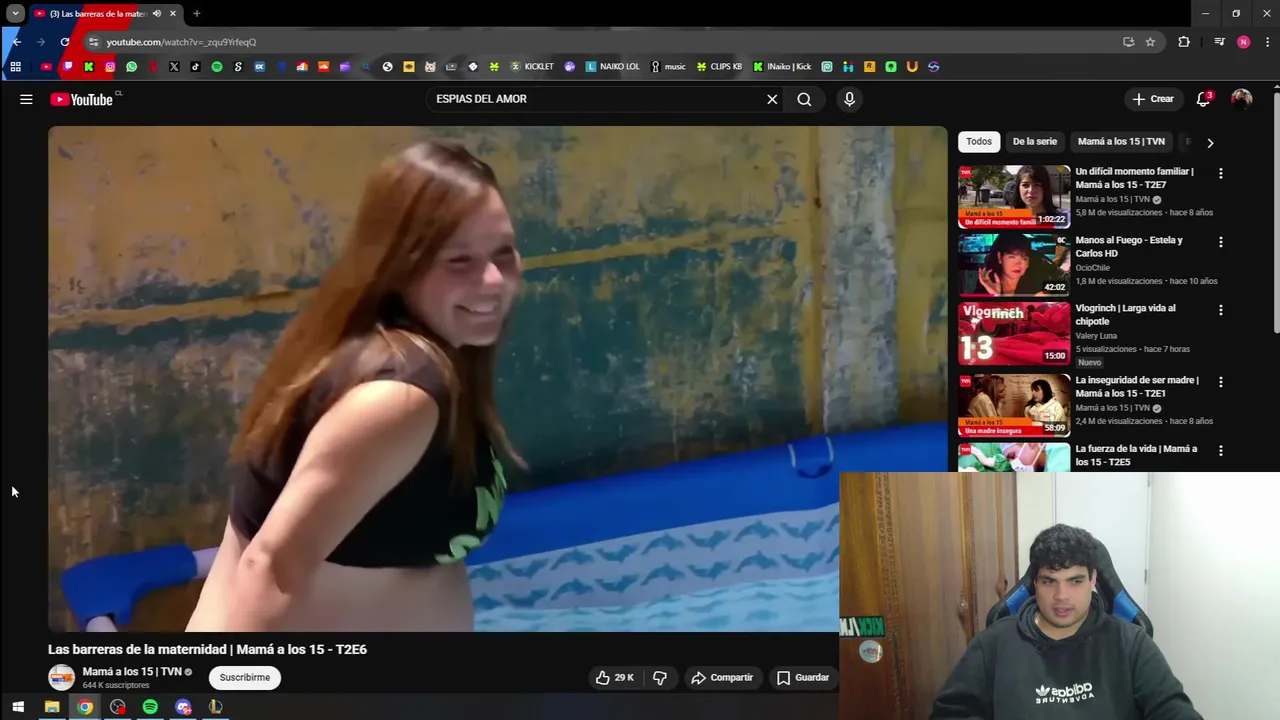Select the De la serie chip
This screenshot has width=1280, height=720.
[1034, 141]
